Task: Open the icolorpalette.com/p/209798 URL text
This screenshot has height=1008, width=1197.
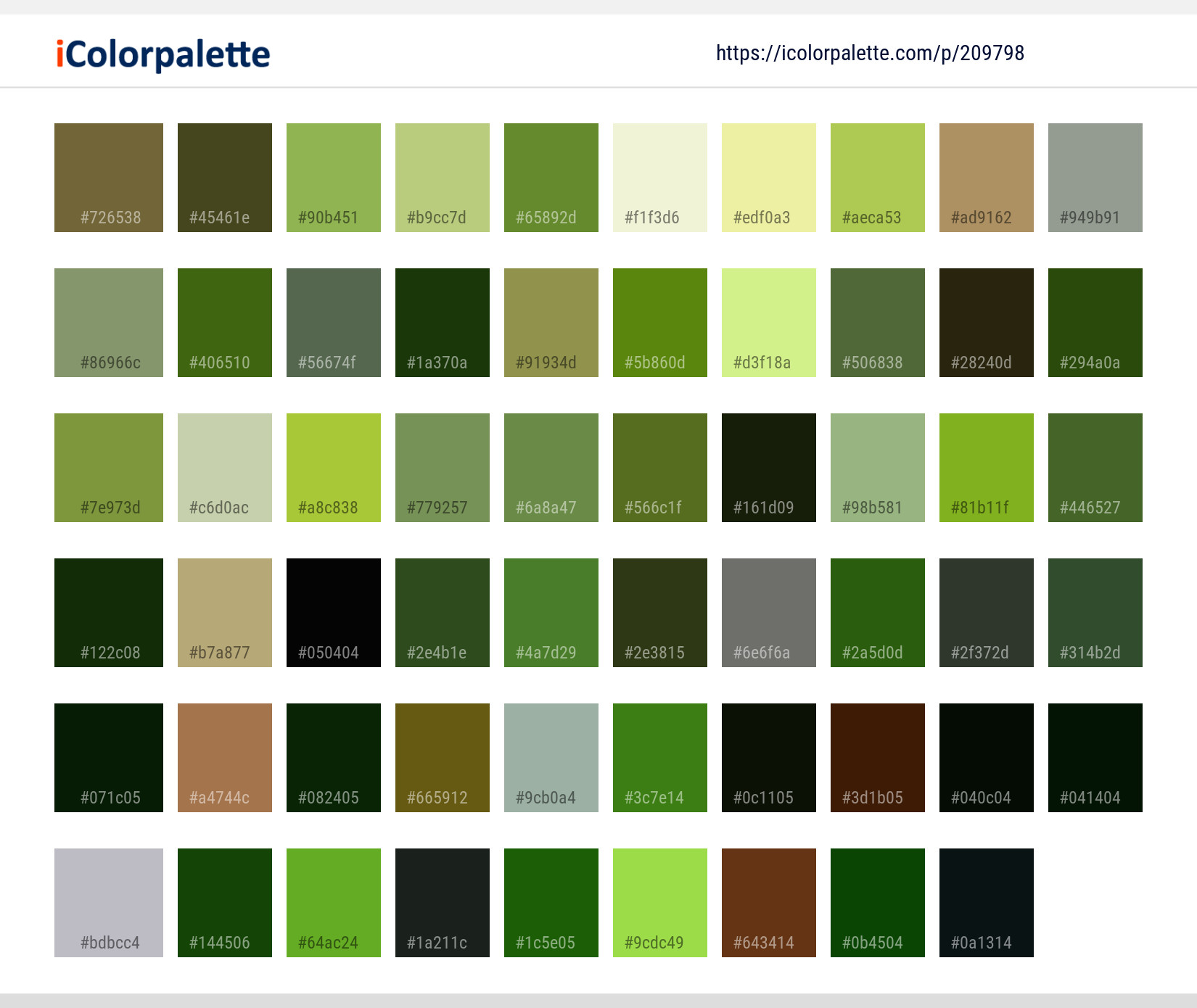Action: click(x=870, y=53)
